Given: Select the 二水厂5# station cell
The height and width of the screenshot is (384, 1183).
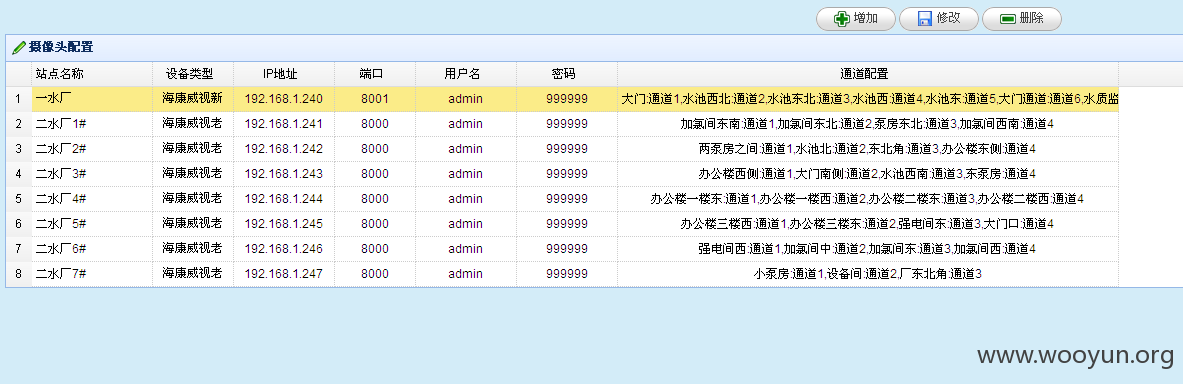Looking at the screenshot, I should tap(92, 223).
